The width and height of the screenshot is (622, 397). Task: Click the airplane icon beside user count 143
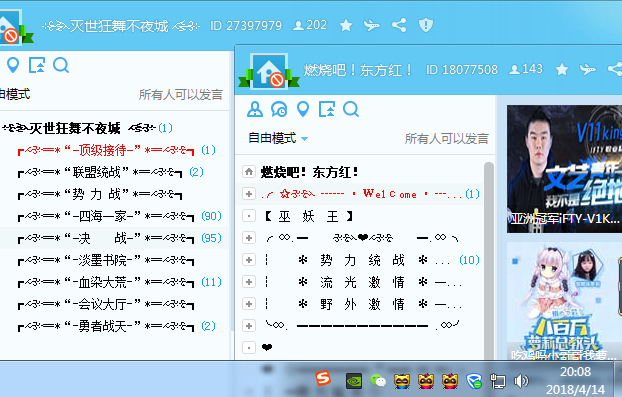(x=587, y=69)
